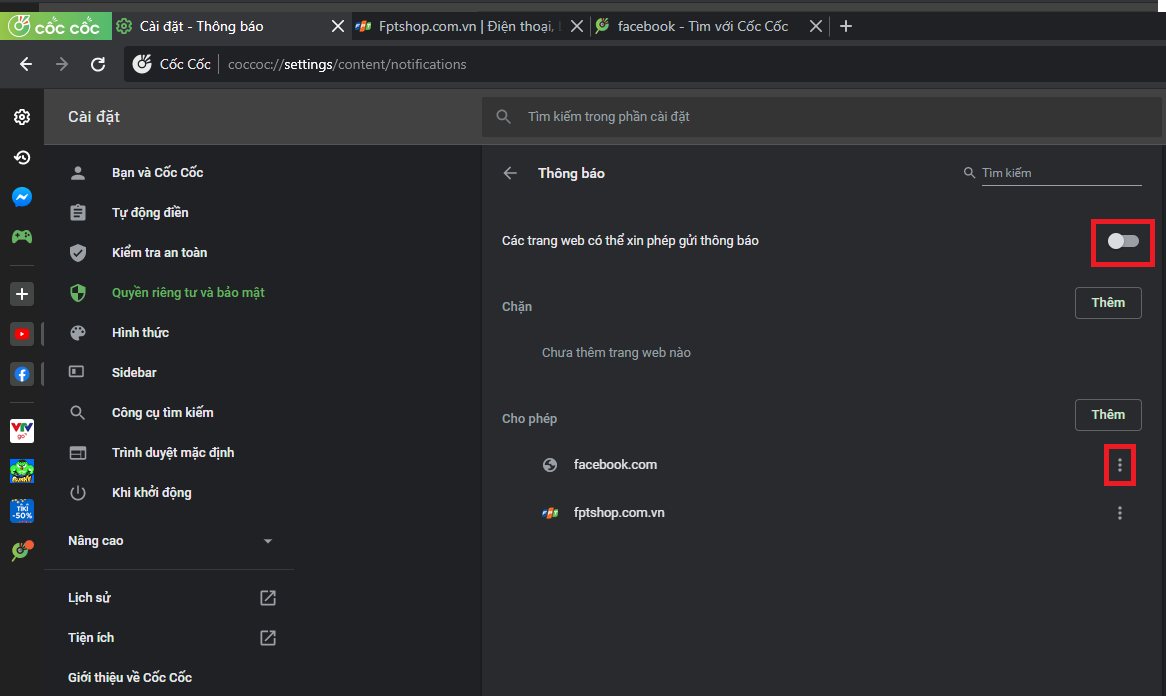Open more options for facebook.com
This screenshot has height=696, width=1166.
pyautogui.click(x=1120, y=465)
